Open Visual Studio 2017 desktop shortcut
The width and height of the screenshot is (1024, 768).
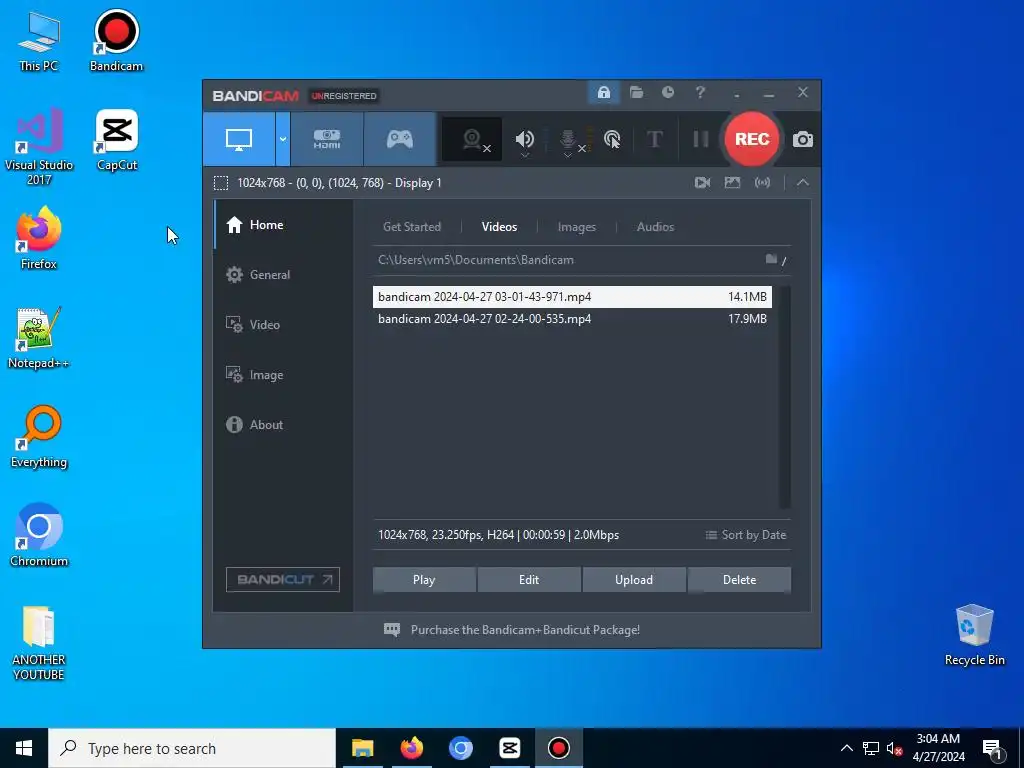coord(39,147)
